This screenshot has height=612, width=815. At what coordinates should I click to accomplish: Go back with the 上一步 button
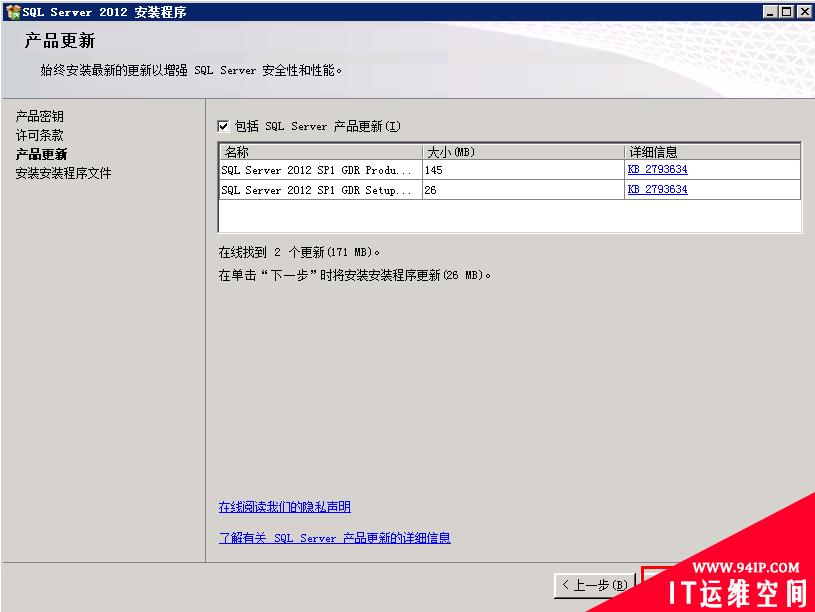(595, 585)
